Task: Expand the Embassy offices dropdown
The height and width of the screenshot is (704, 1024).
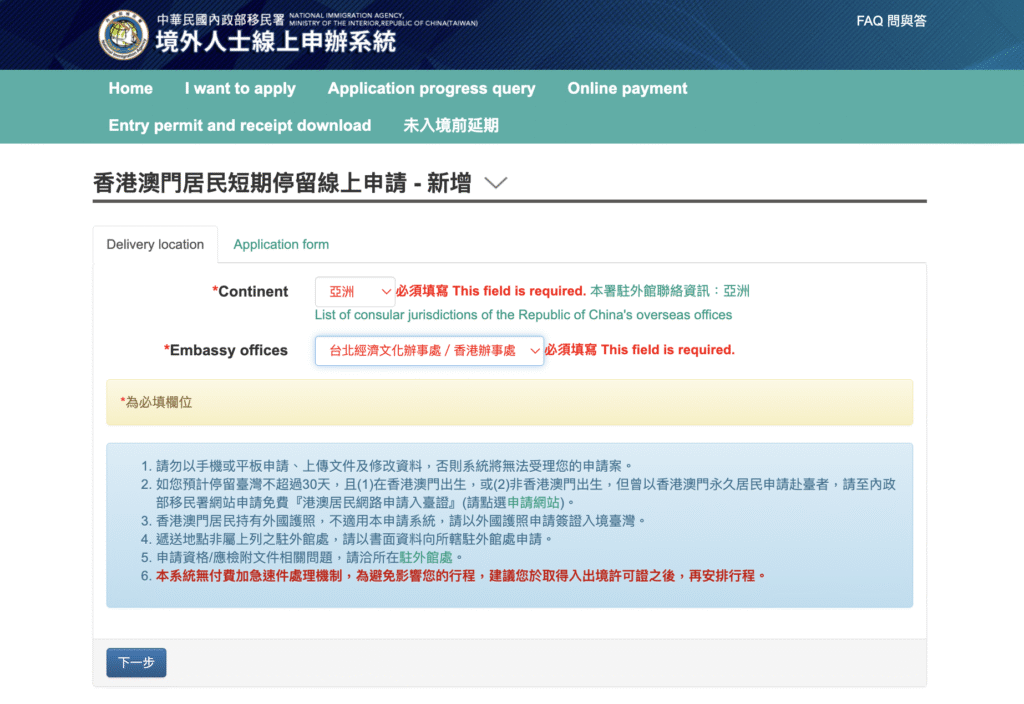Action: (429, 350)
